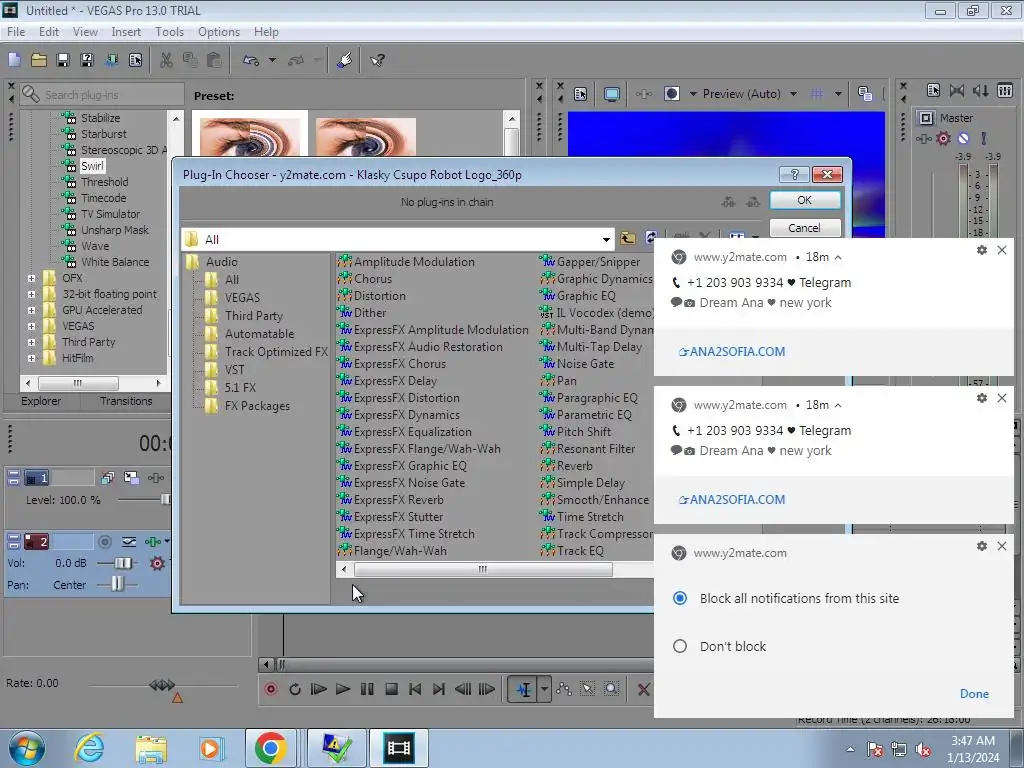Click the video preview external monitor icon
Image resolution: width=1024 pixels, height=768 pixels.
(x=612, y=94)
